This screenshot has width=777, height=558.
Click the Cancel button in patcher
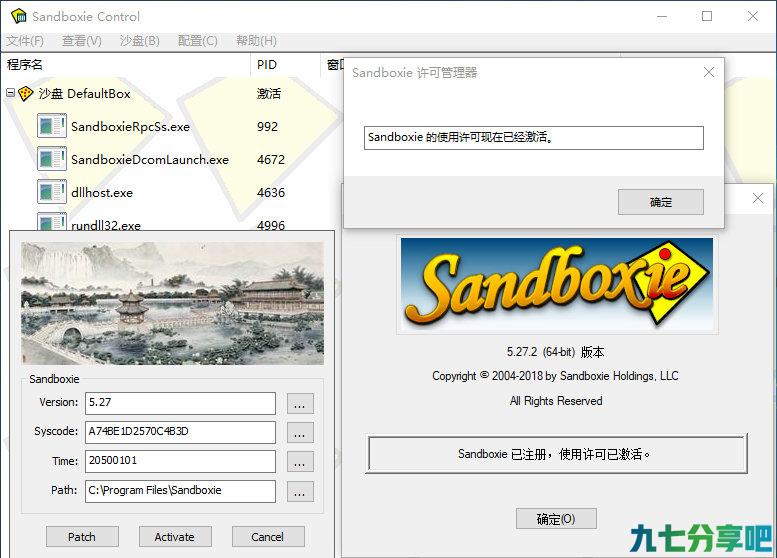pyautogui.click(x=268, y=537)
